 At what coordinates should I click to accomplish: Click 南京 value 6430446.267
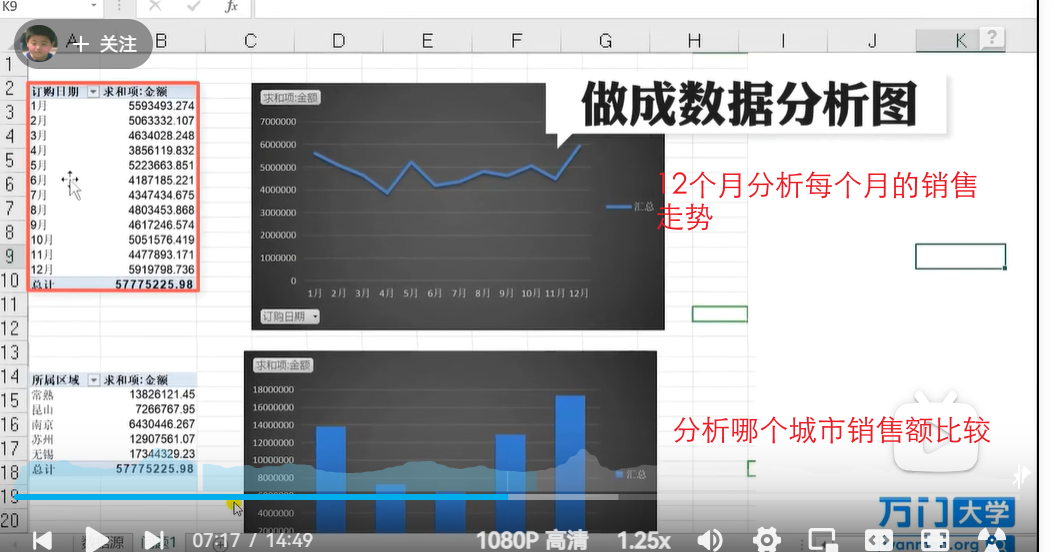pos(162,424)
